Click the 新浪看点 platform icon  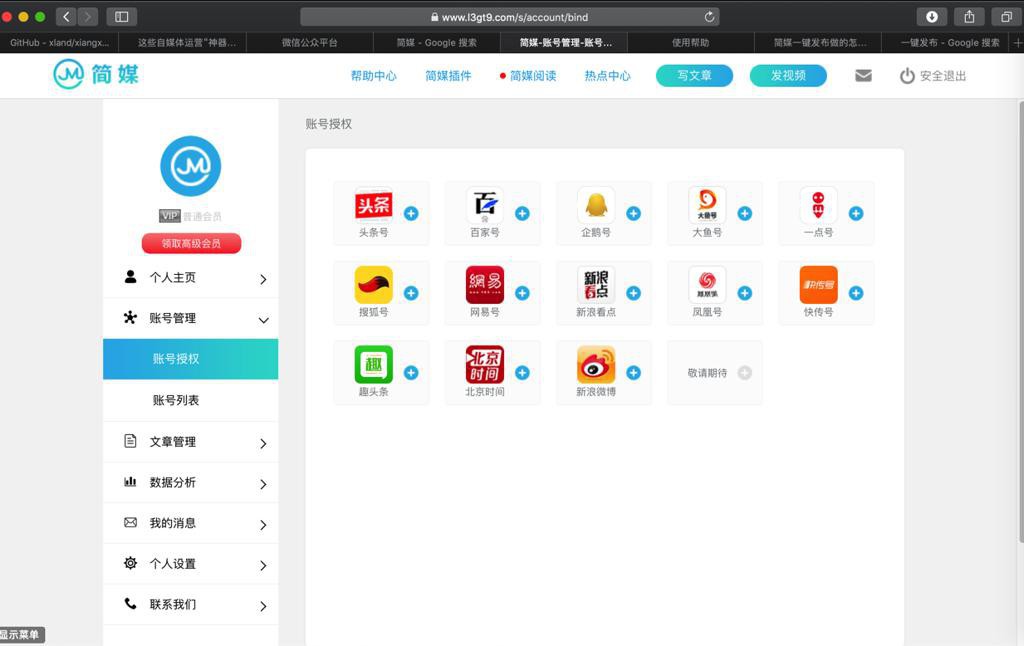tap(596, 285)
